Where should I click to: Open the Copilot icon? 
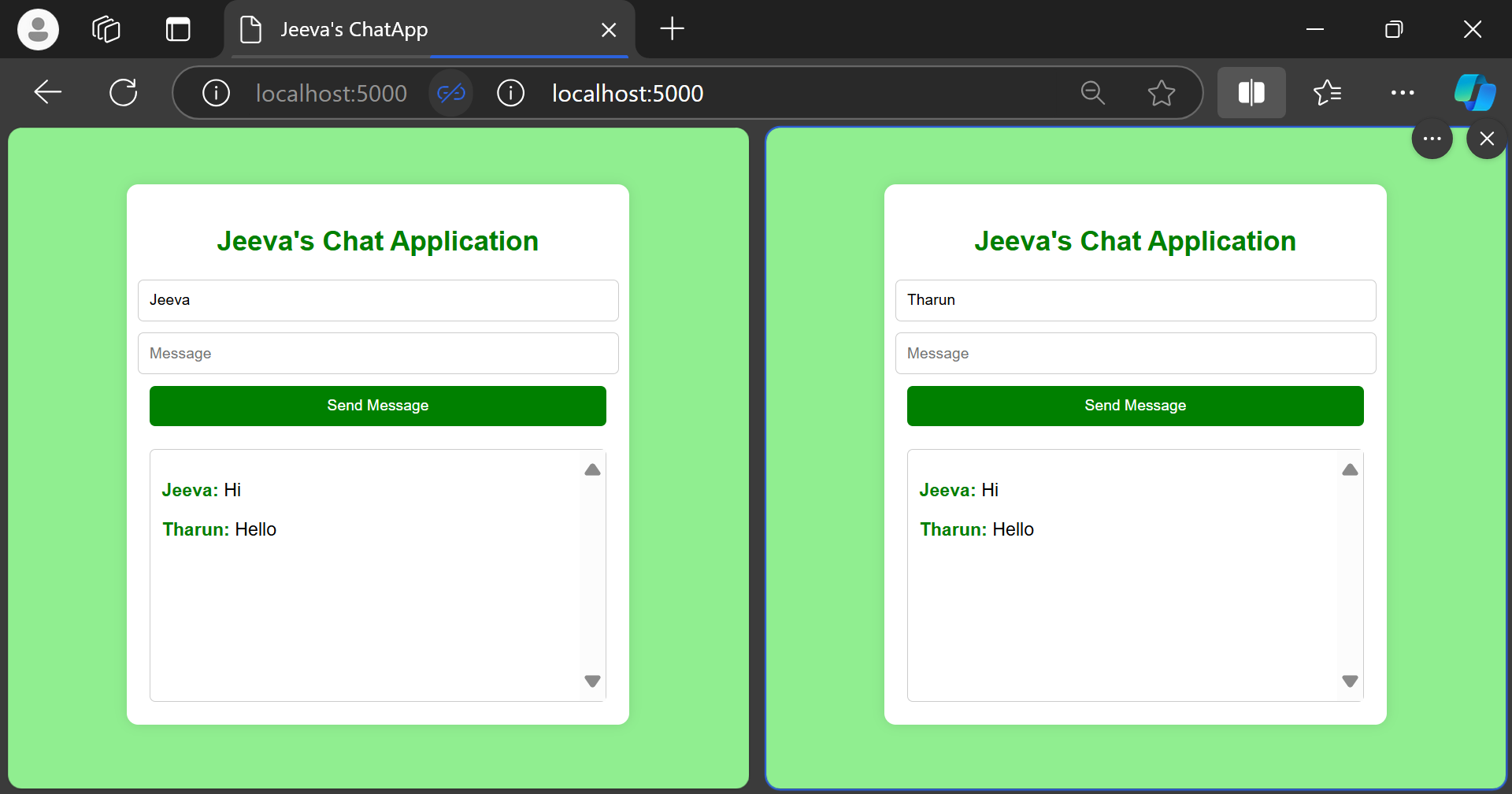(1475, 93)
